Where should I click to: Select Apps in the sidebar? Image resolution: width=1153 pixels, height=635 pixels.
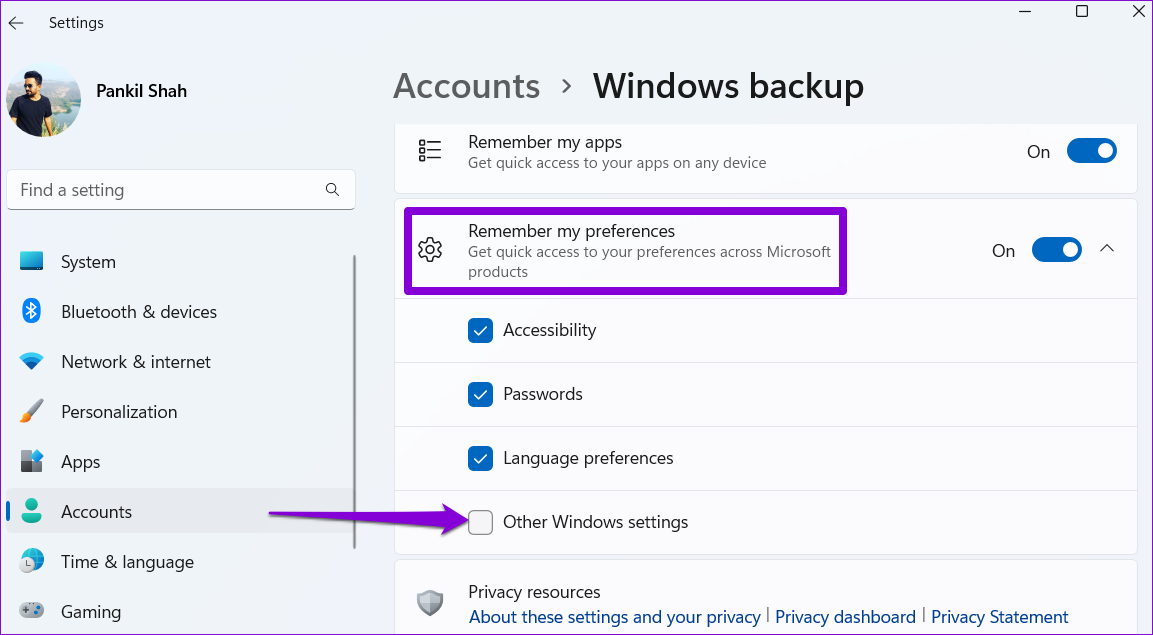tap(80, 462)
